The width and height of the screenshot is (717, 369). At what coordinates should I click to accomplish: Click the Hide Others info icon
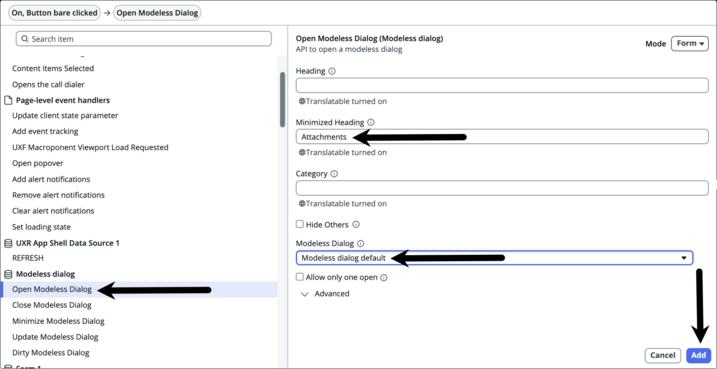click(356, 225)
